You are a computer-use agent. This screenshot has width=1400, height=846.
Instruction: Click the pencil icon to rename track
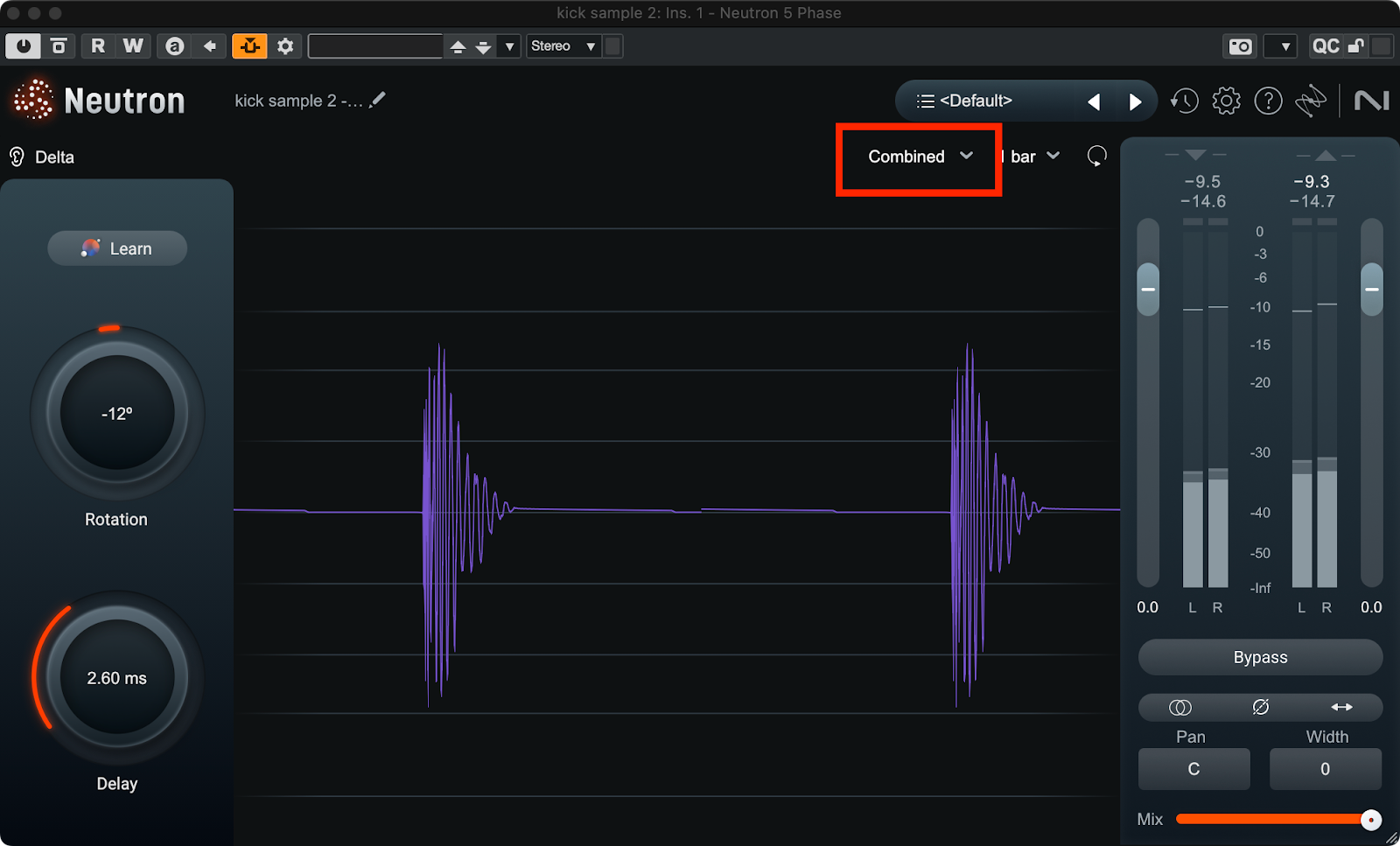tap(377, 101)
